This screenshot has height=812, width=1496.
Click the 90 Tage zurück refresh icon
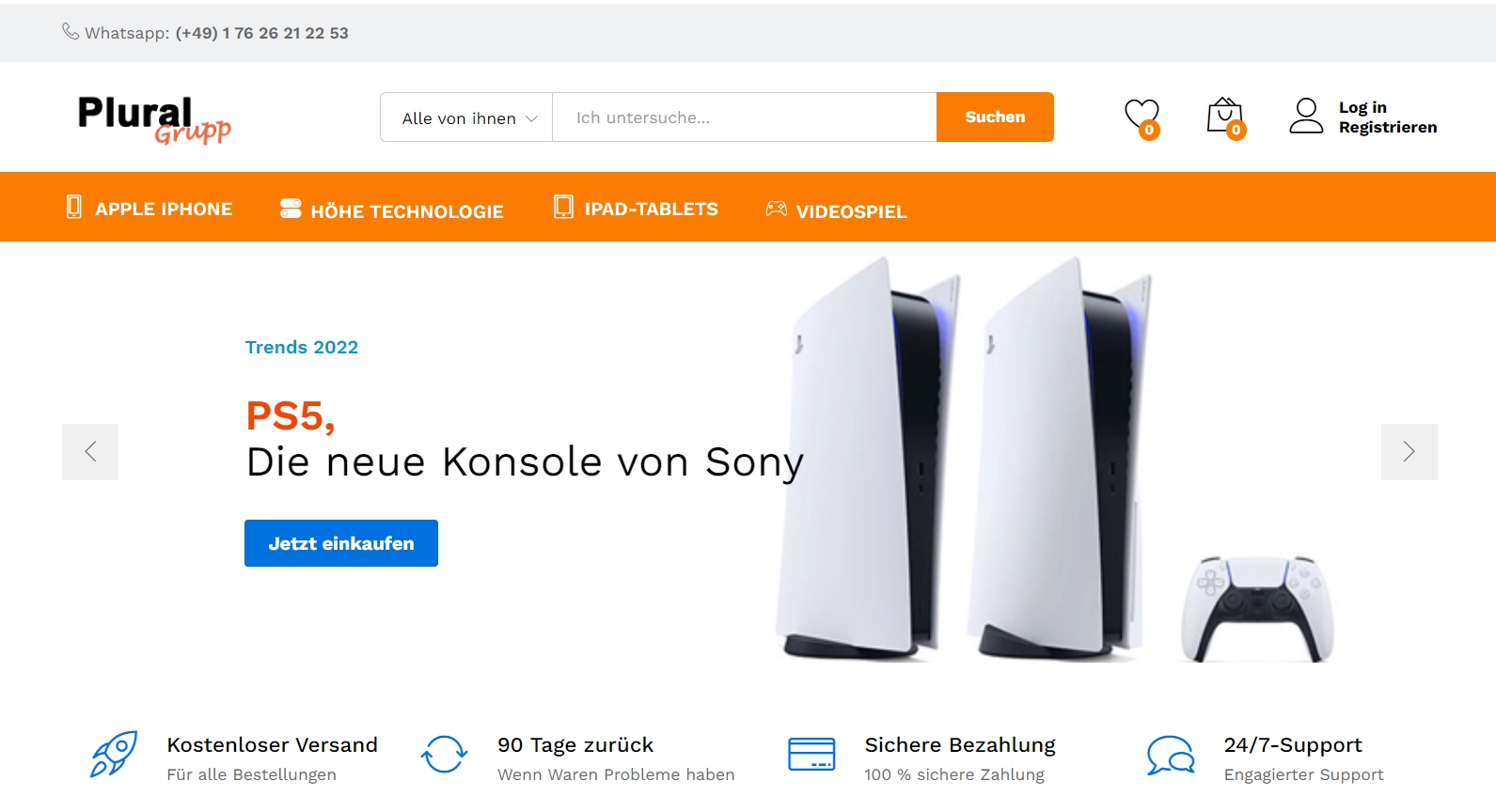(x=444, y=755)
